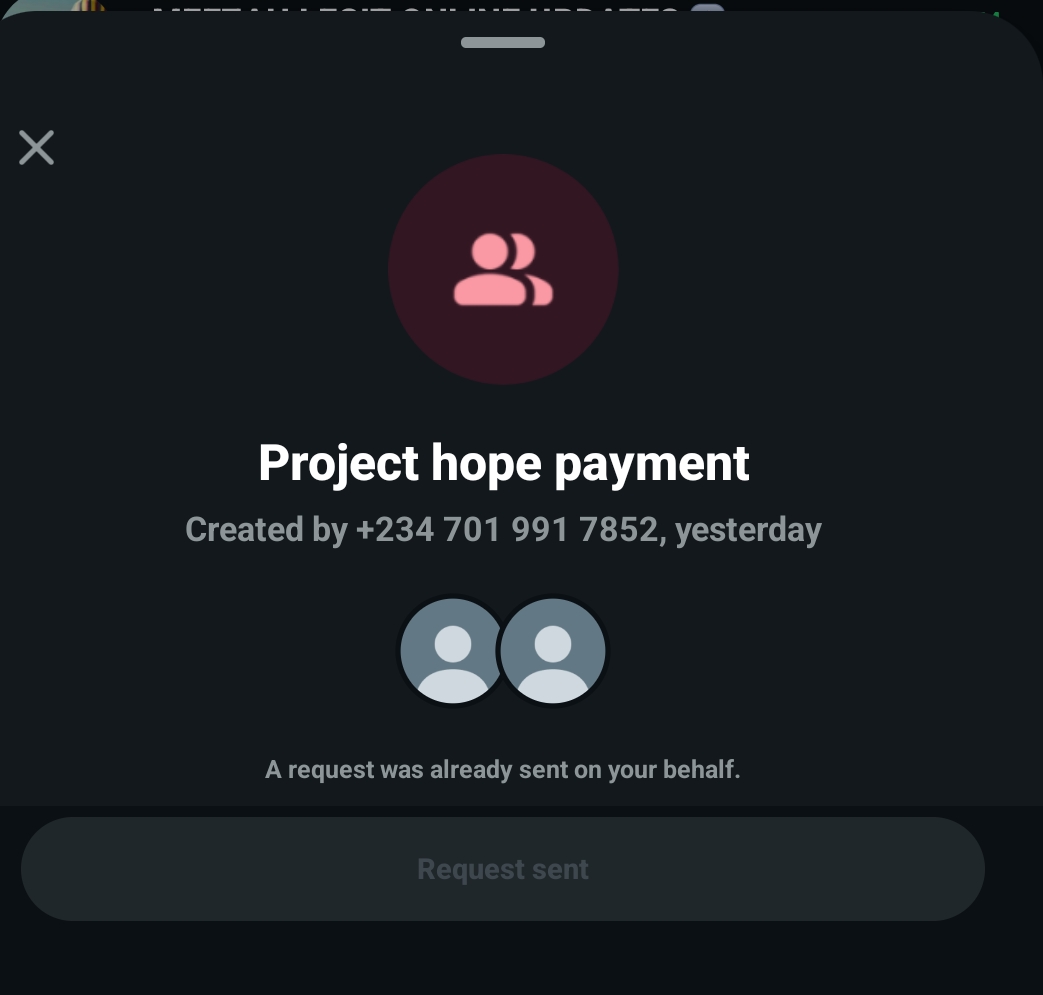Select the left member avatar
Viewport: 1043px width, 995px height.
tap(453, 650)
